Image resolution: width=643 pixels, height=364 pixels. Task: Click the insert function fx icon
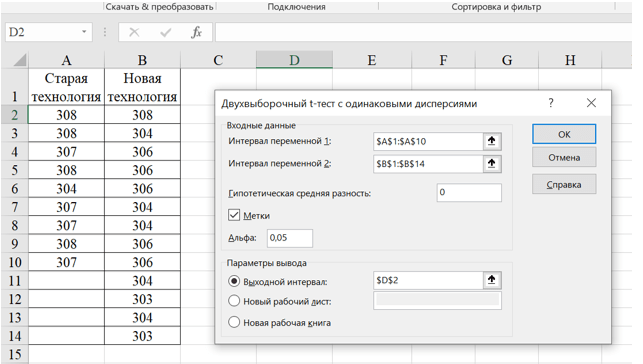coord(196,32)
